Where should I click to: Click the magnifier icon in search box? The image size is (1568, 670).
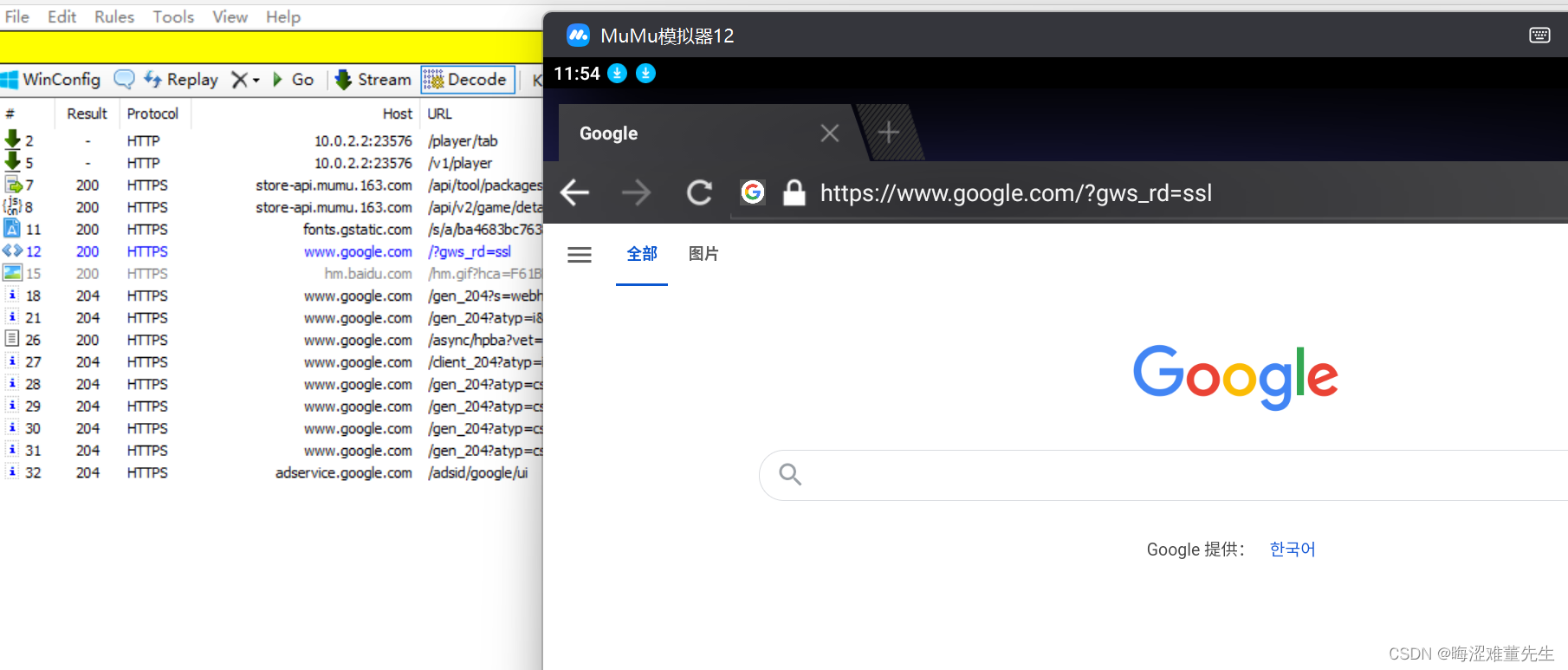tap(790, 474)
